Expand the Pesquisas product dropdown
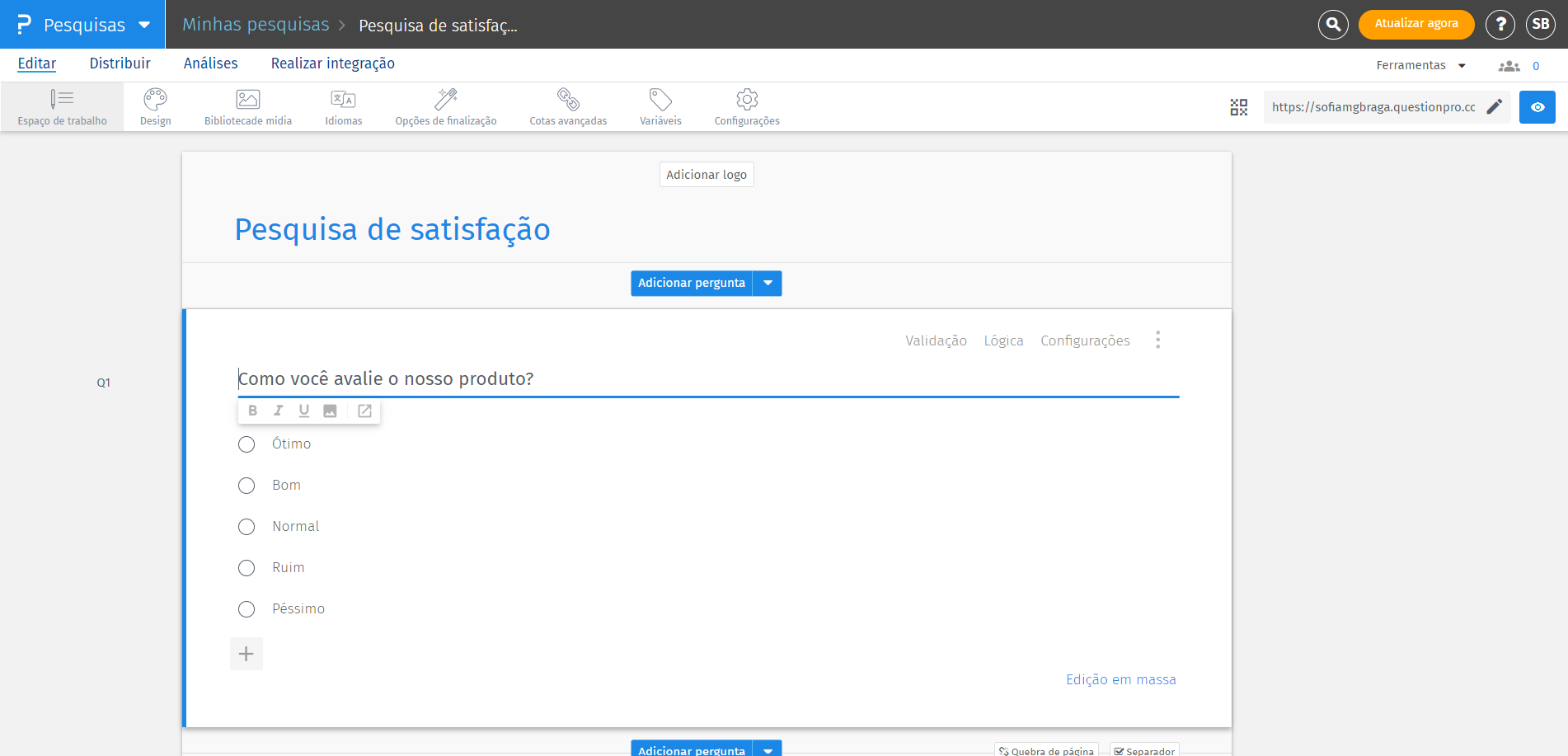This screenshot has width=1568, height=756. click(x=144, y=25)
